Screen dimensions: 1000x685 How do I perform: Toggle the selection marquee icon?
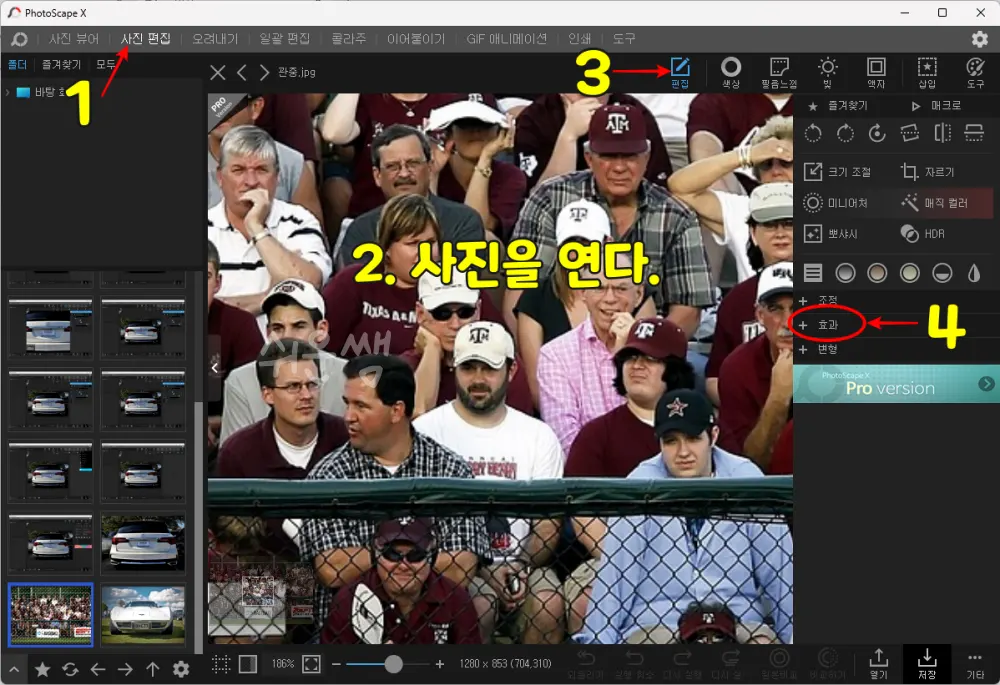[221, 664]
